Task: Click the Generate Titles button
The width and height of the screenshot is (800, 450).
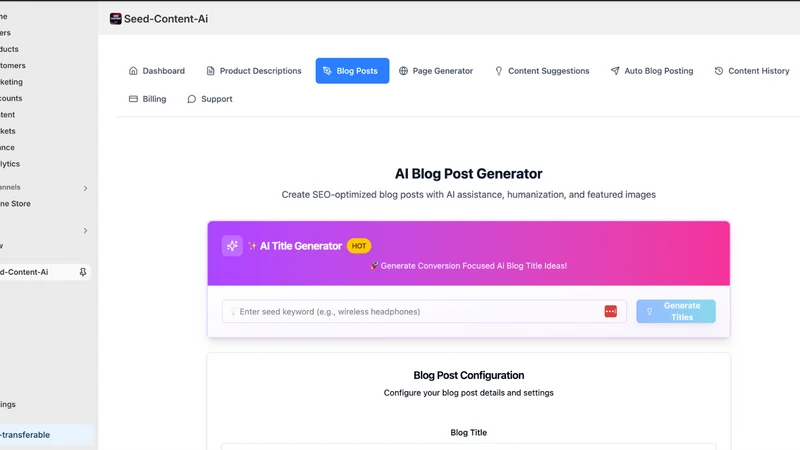Action: [x=676, y=311]
